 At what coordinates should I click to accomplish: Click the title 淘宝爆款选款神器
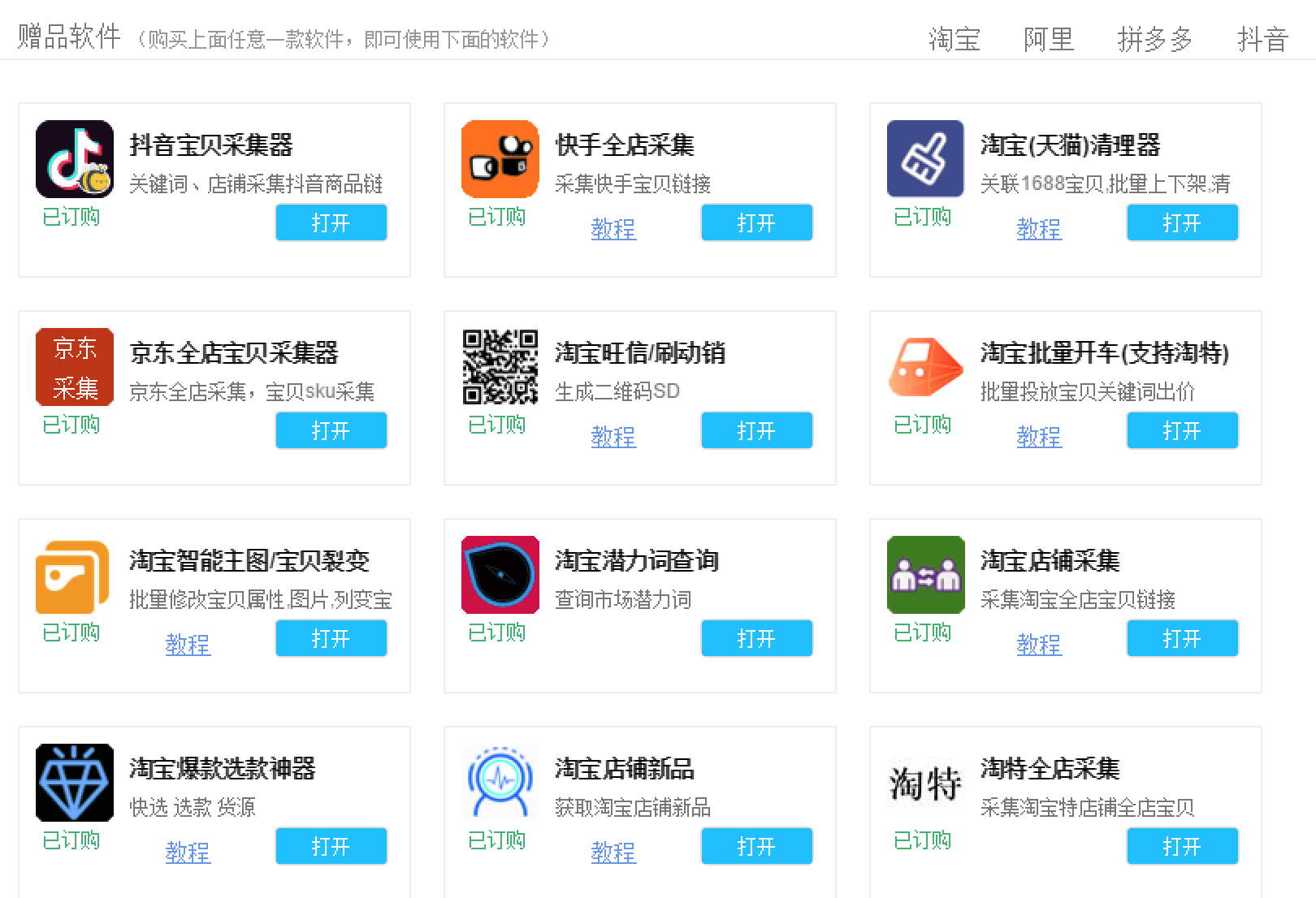(x=223, y=769)
